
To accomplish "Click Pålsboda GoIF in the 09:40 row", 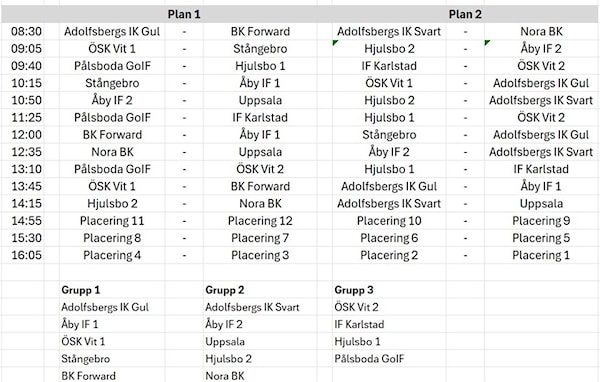I will click(112, 66).
